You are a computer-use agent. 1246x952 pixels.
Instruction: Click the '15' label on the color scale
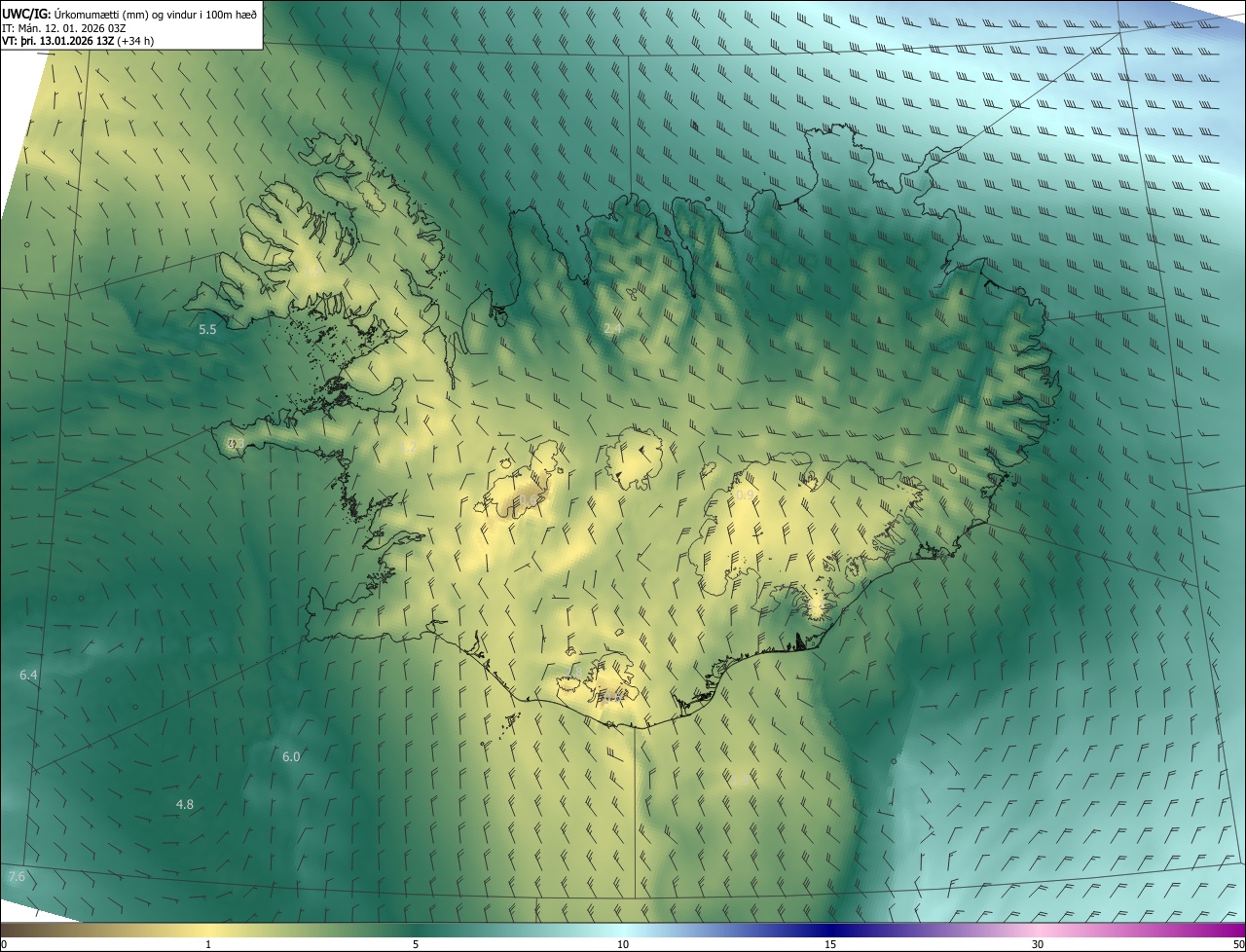[830, 944]
